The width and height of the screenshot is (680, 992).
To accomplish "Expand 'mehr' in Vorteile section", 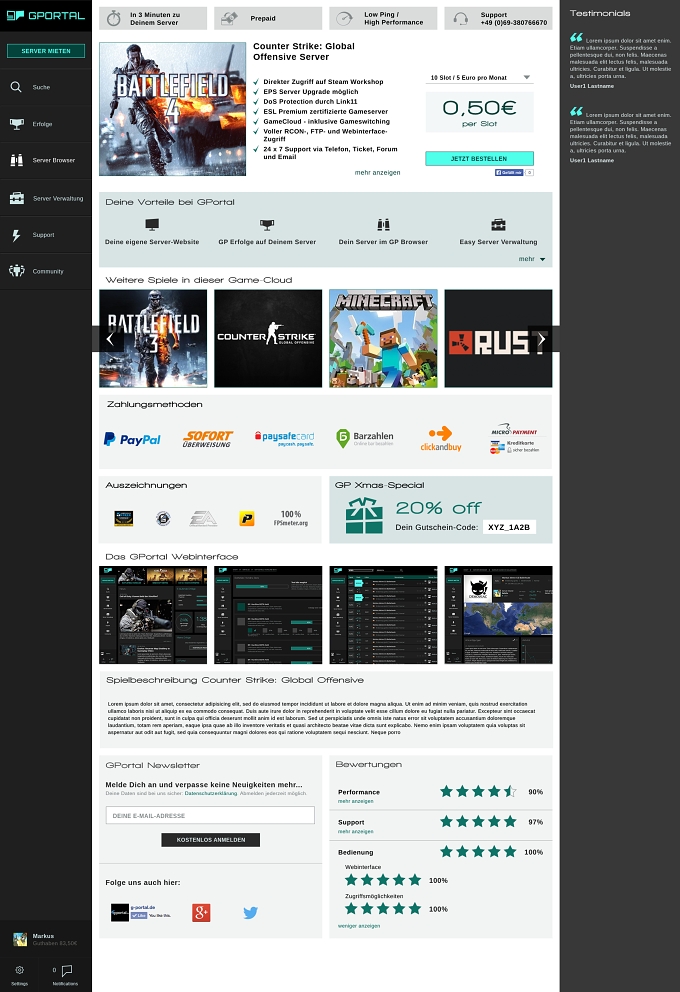I will coord(531,259).
